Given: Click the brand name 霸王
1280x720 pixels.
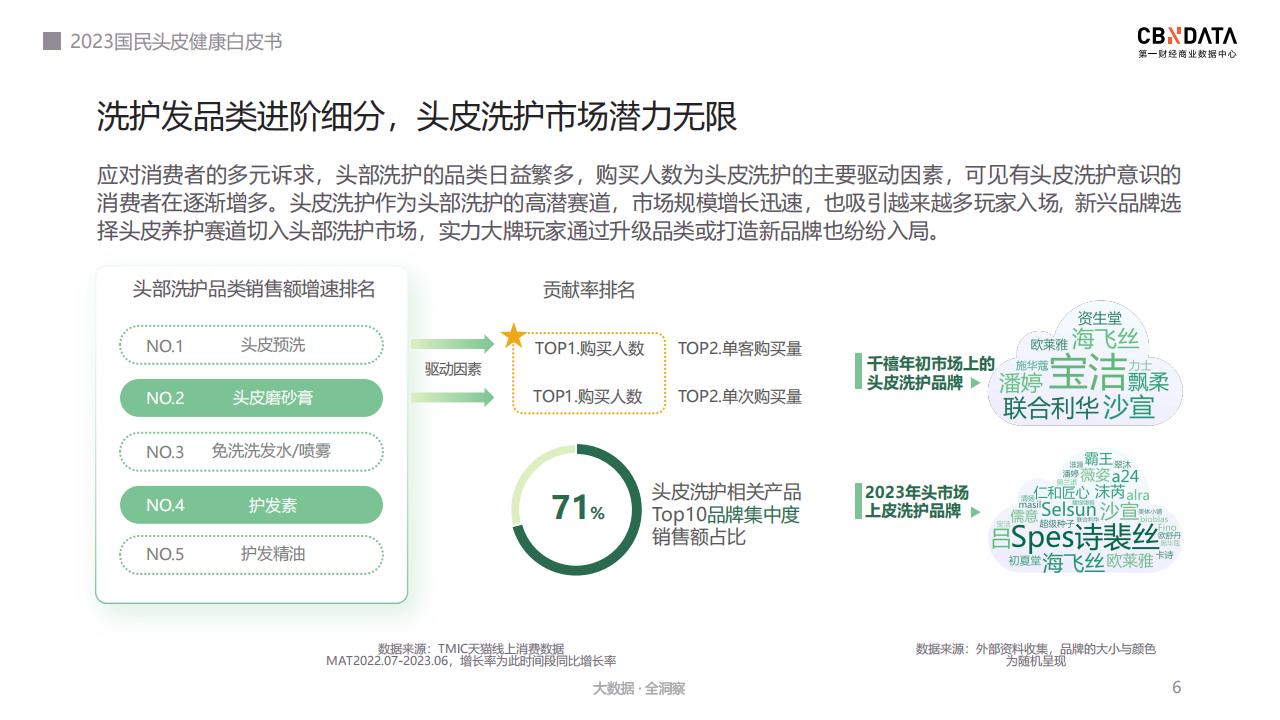Looking at the screenshot, I should click(x=1098, y=459).
